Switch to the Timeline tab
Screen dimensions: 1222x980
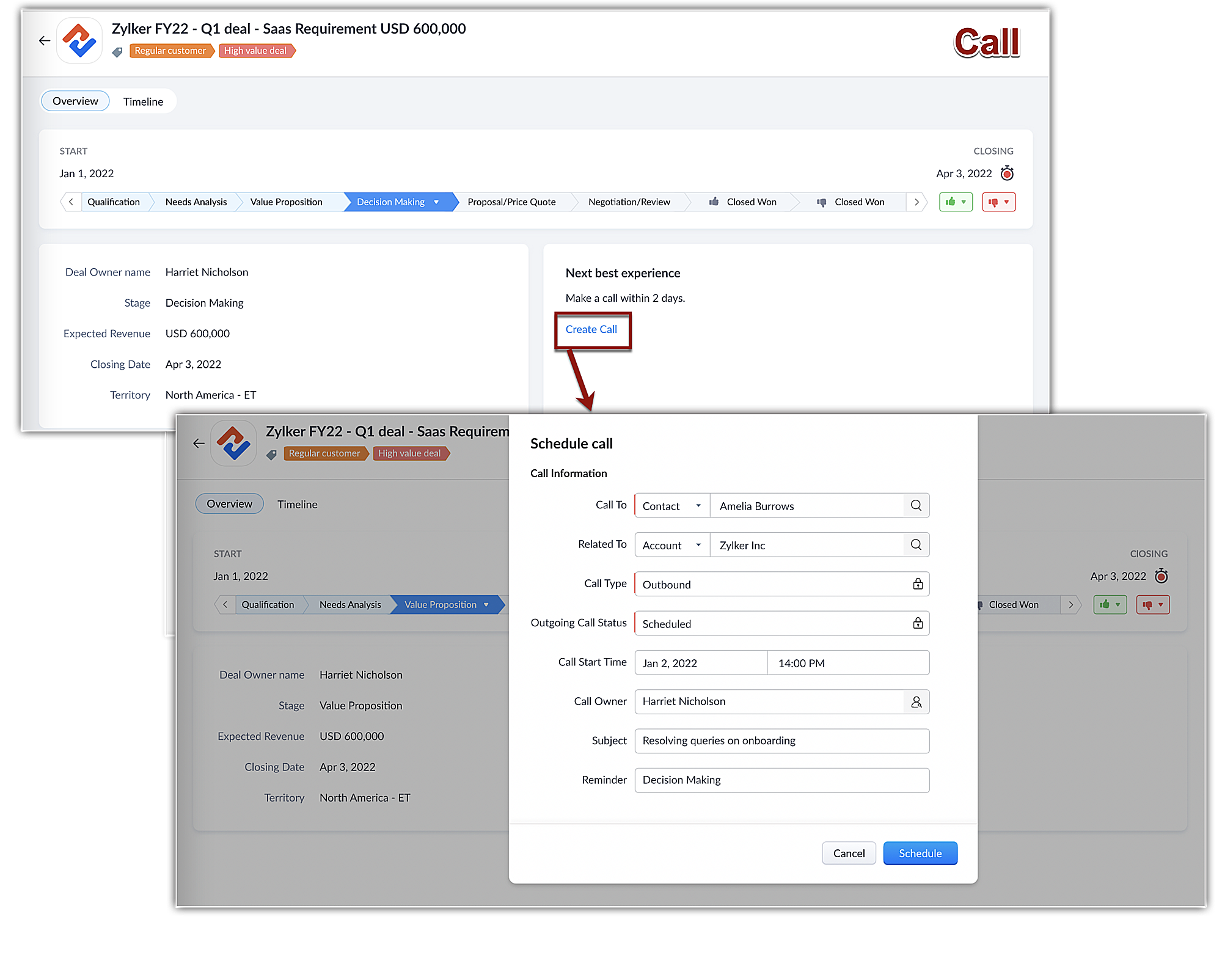coord(143,101)
